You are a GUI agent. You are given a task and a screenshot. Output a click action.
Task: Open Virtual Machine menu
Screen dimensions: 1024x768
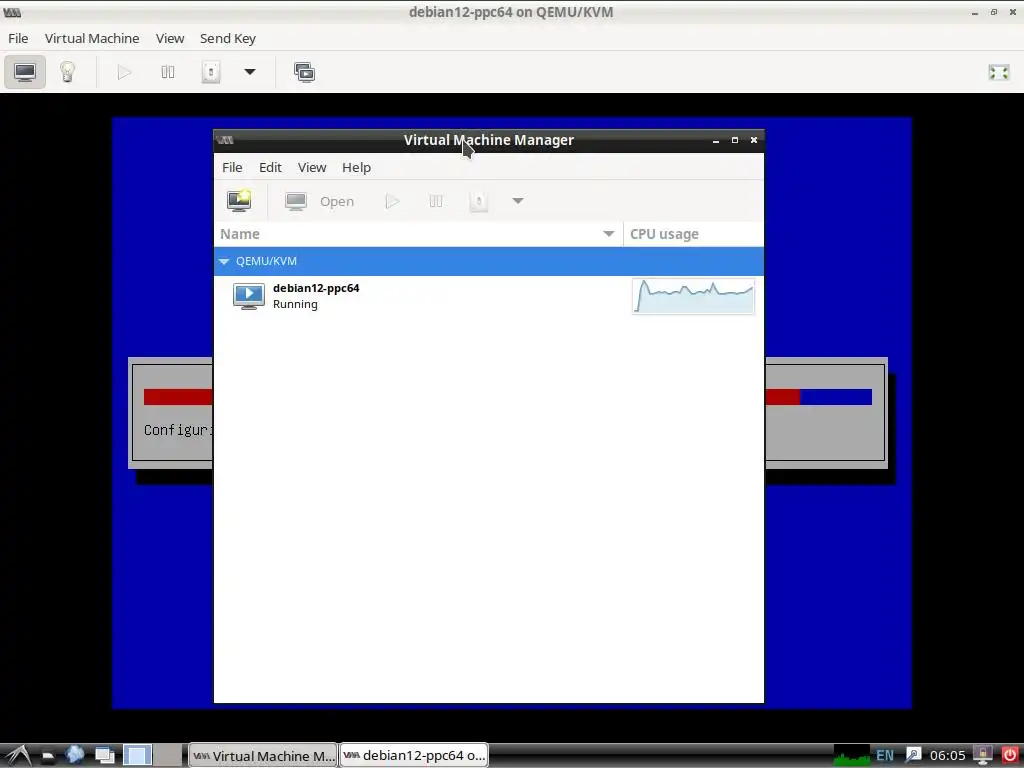(92, 39)
